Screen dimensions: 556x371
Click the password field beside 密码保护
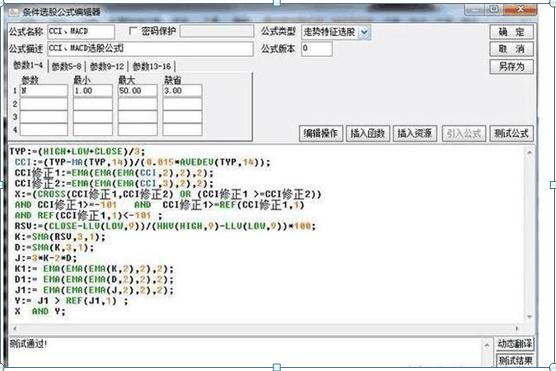(217, 31)
